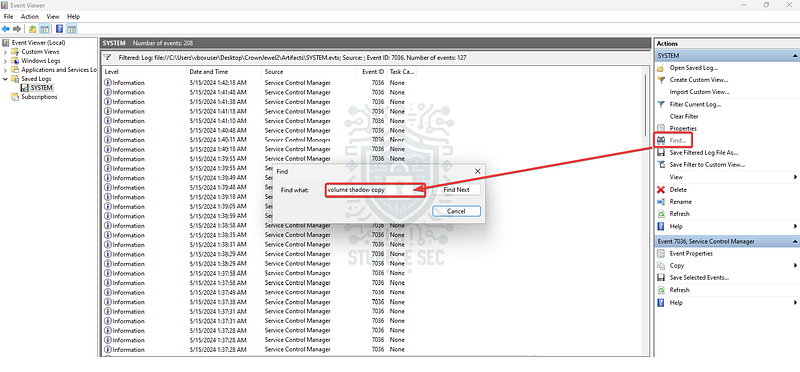
Task: Click Save Filtered Log File As action
Action: tap(704, 153)
